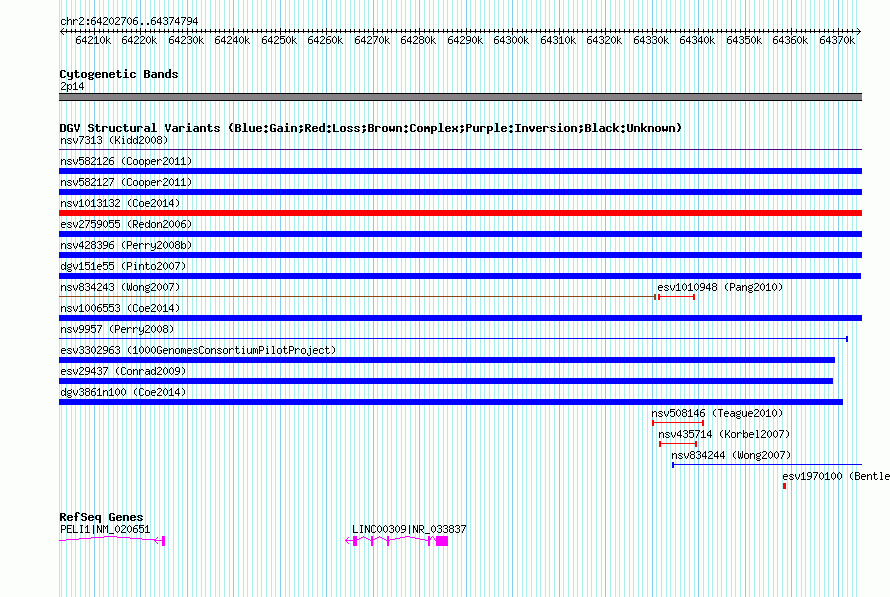This screenshot has height=597, width=890.
Task: Click the nsv1006553 (Coe2014) label
Action: pos(120,308)
